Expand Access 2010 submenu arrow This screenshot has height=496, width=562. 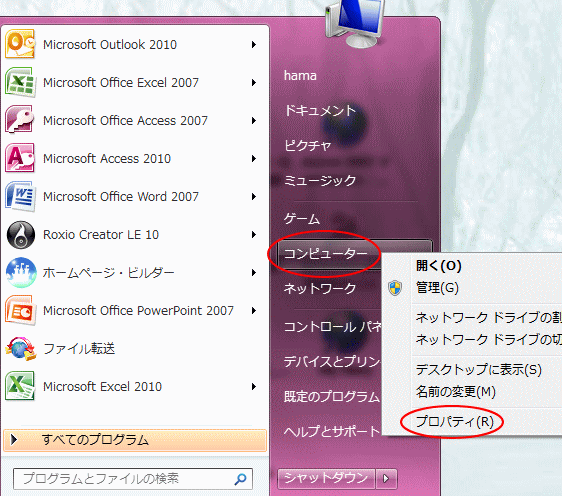(254, 158)
